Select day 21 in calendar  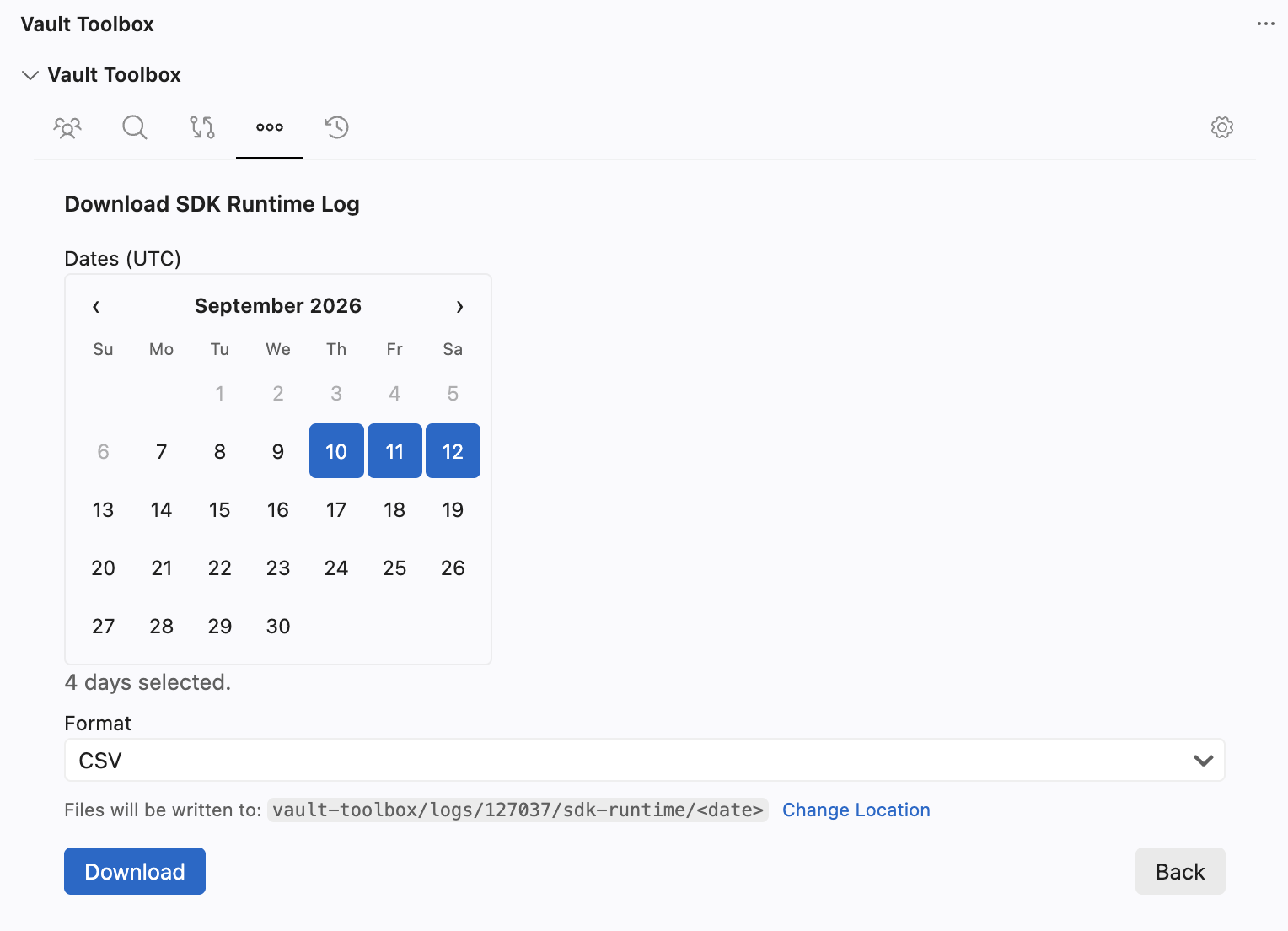click(x=162, y=568)
